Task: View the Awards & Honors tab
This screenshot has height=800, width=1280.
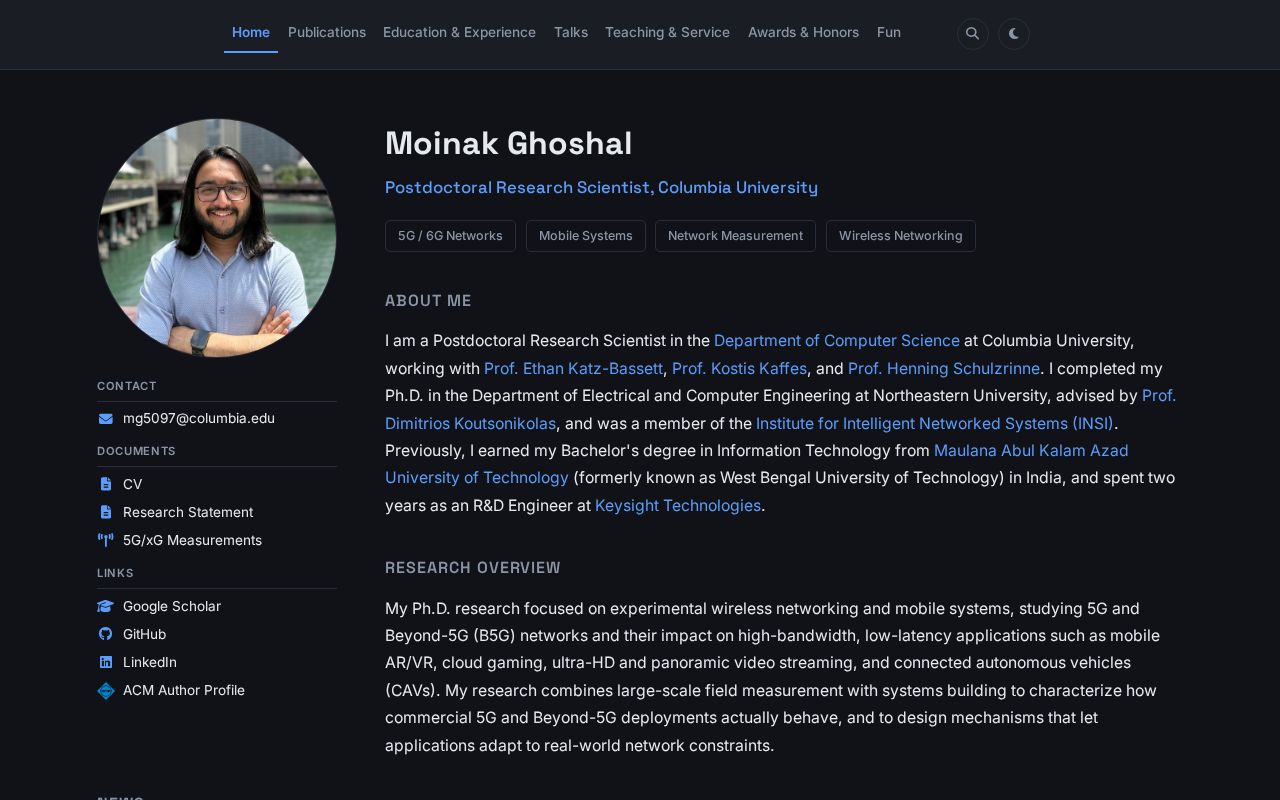Action: coord(803,32)
